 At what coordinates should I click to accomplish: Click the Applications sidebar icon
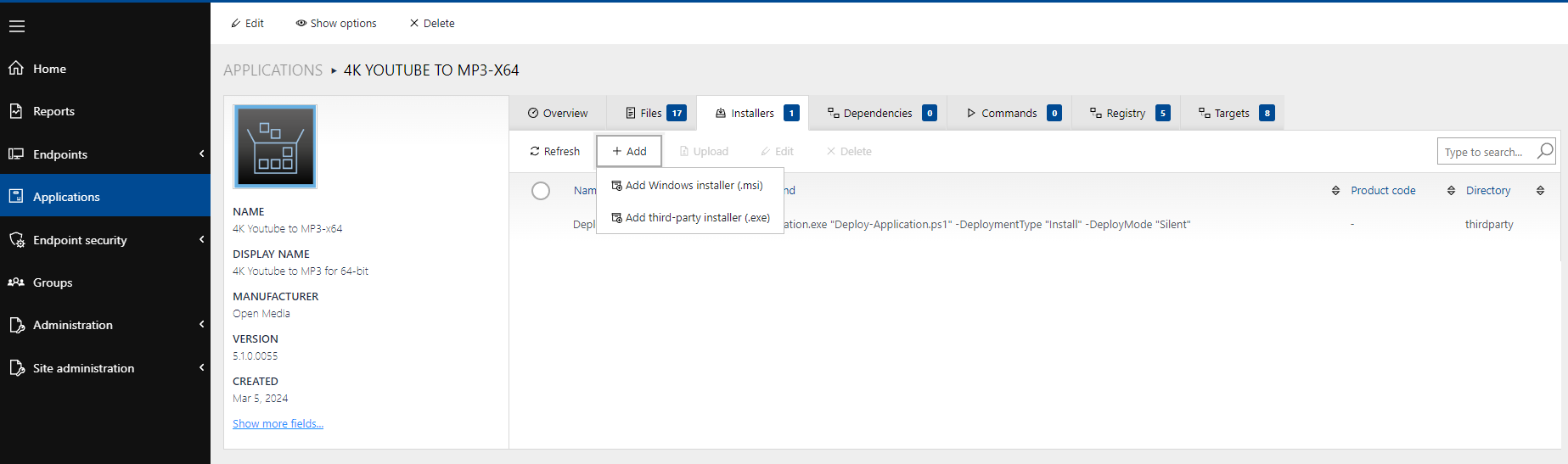click(x=16, y=196)
